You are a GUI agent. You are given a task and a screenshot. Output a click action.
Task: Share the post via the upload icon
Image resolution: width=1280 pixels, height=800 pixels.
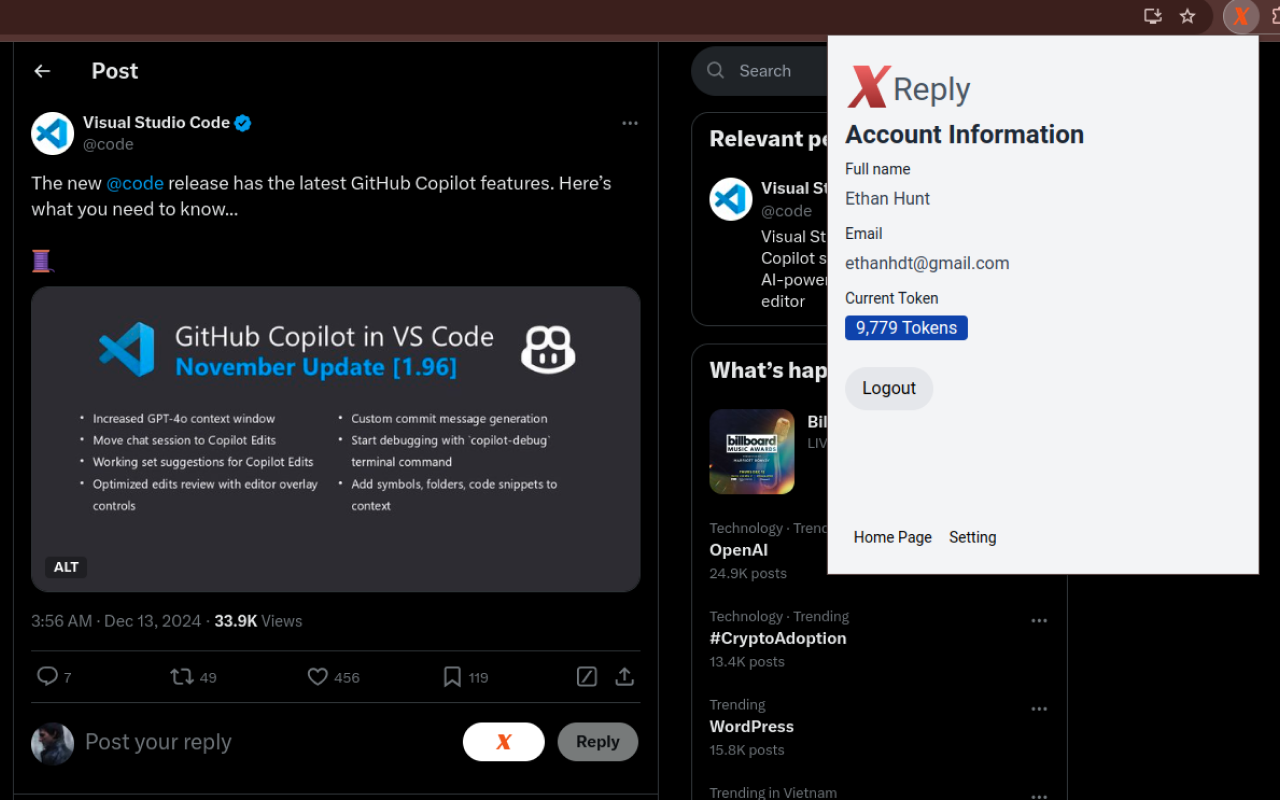point(625,677)
